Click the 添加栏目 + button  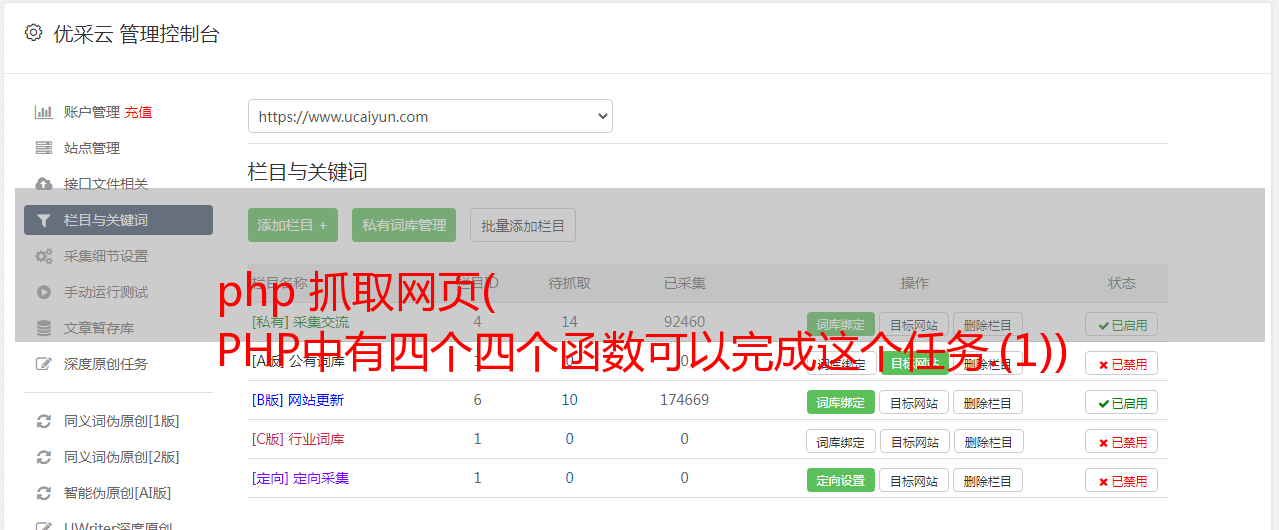(x=293, y=225)
